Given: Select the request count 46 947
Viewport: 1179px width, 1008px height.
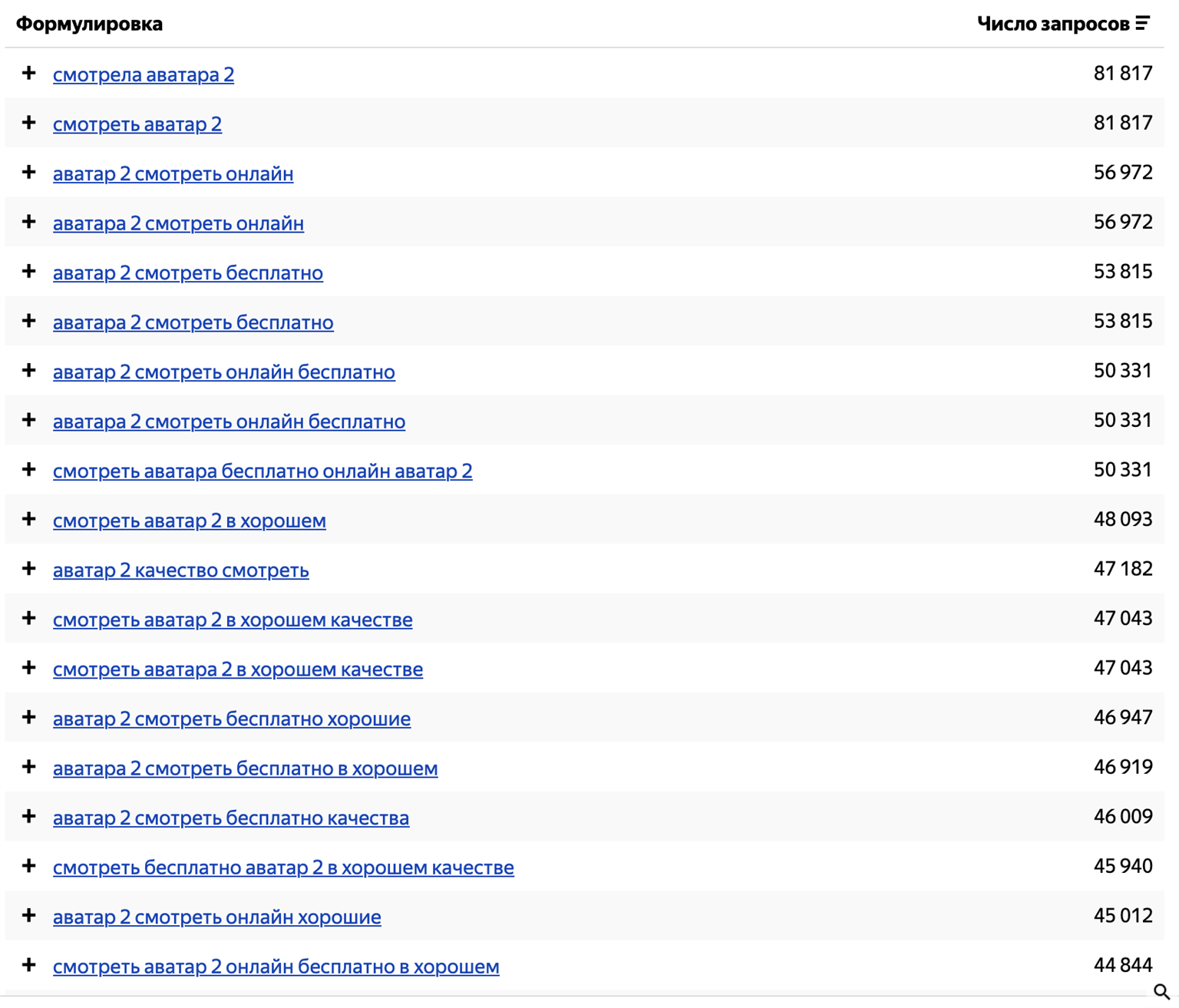Looking at the screenshot, I should coord(1123,717).
